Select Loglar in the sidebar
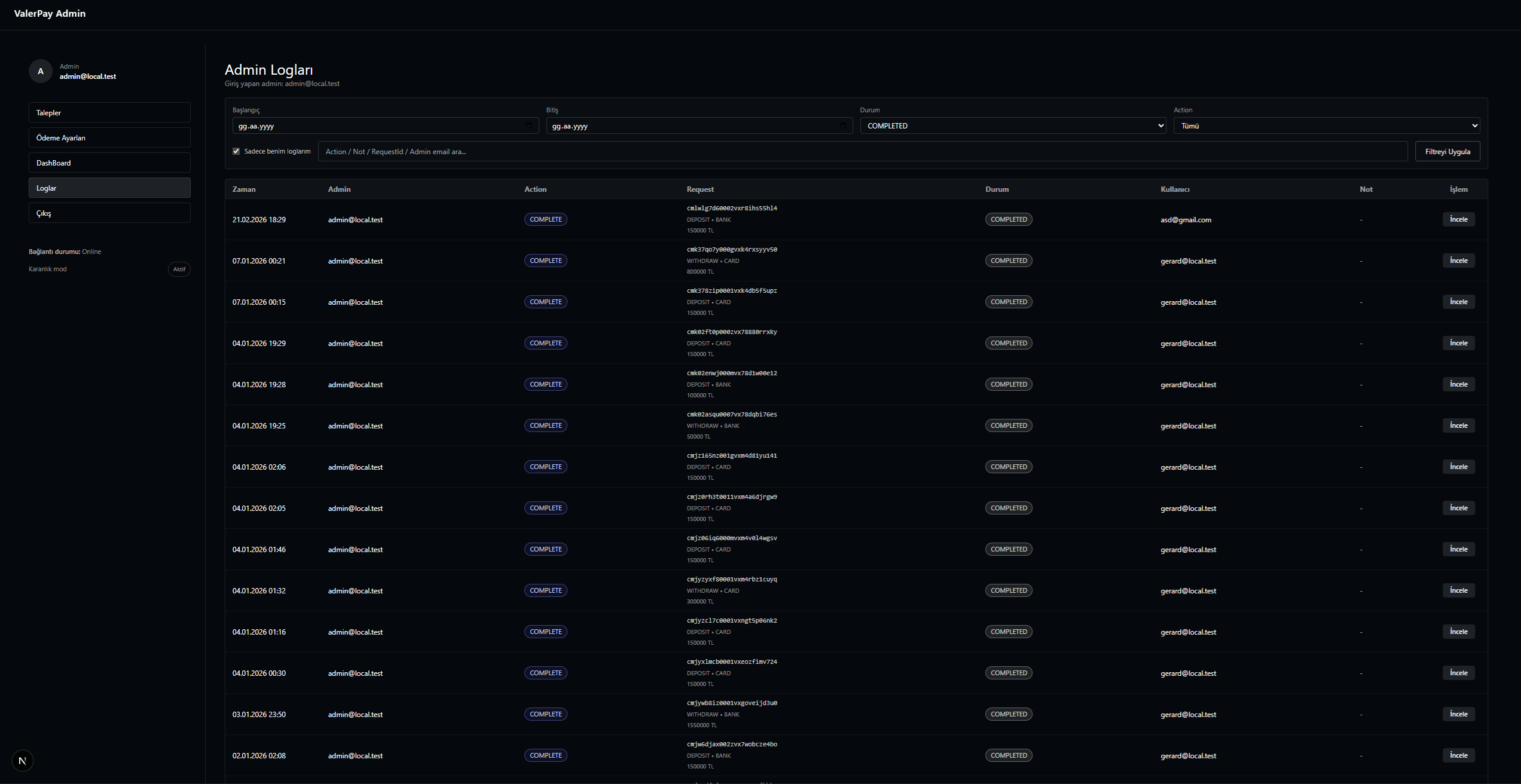 click(109, 187)
